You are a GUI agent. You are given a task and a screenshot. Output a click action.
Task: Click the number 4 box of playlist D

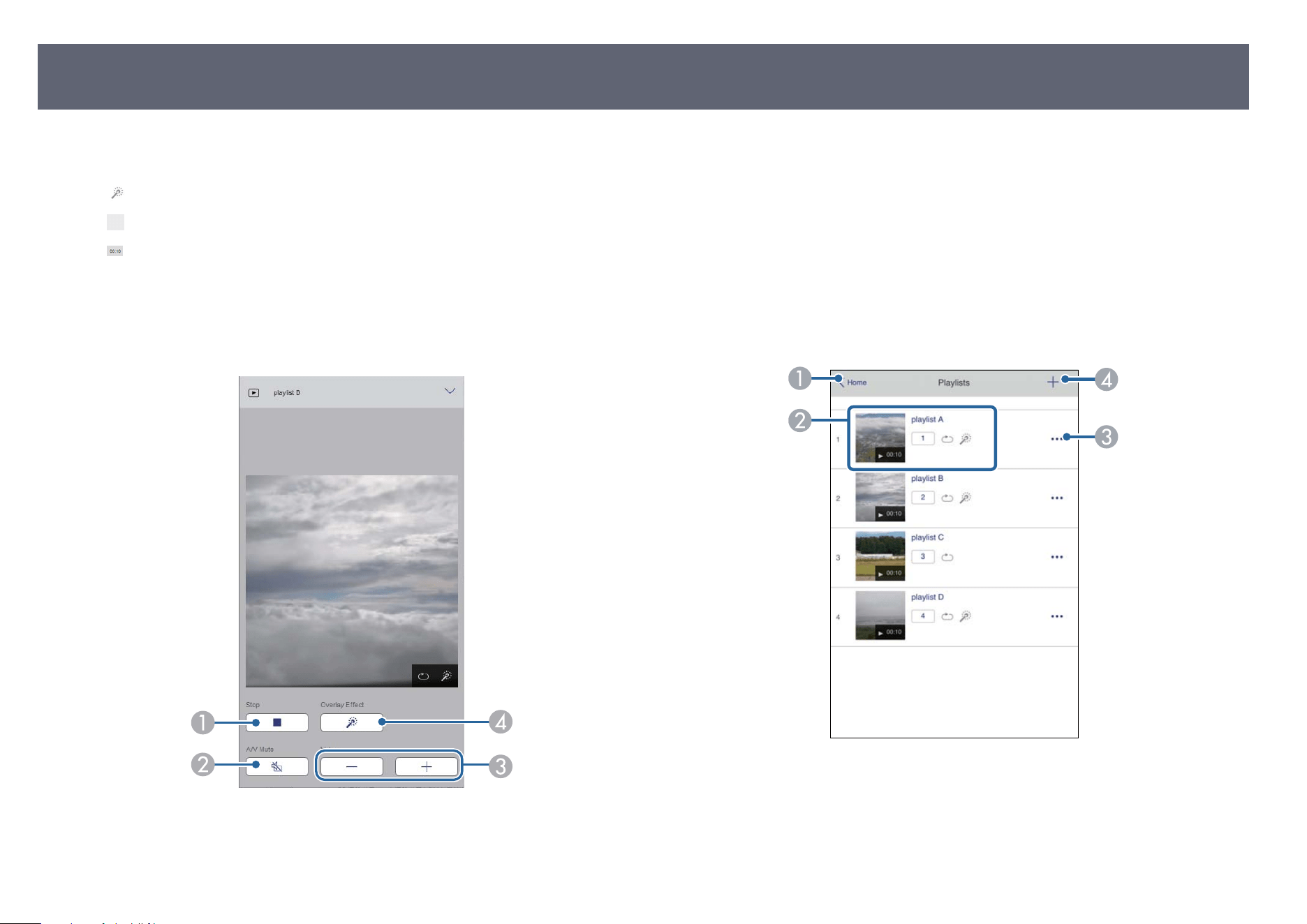click(x=923, y=616)
